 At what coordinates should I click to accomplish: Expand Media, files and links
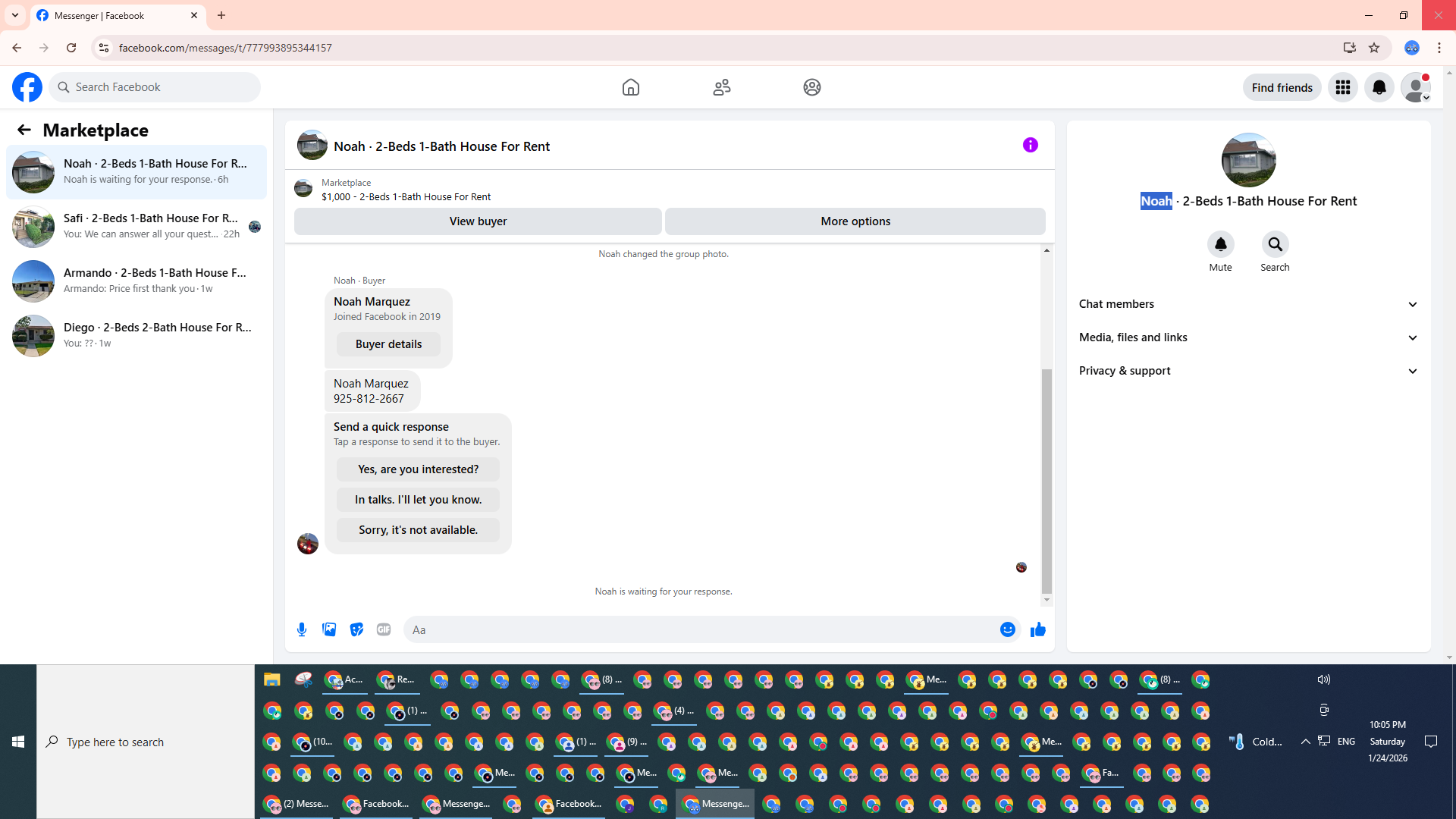coord(1248,337)
